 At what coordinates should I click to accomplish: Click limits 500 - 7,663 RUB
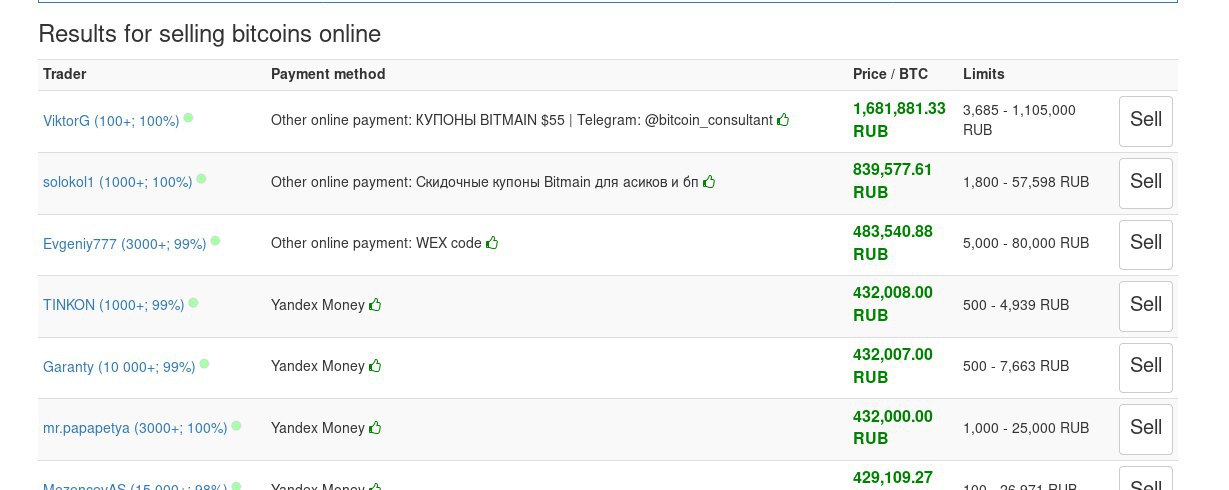point(1016,366)
